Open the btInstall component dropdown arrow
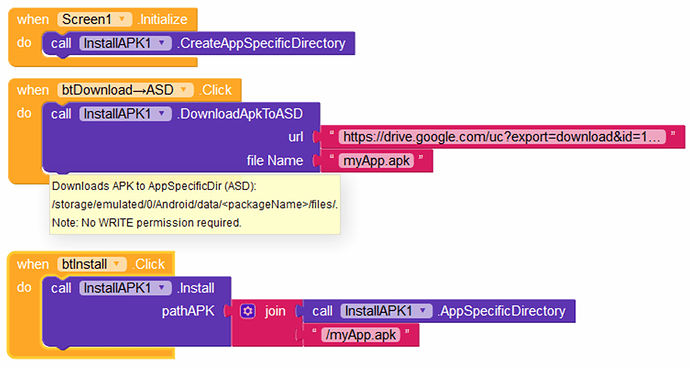 tap(117, 264)
